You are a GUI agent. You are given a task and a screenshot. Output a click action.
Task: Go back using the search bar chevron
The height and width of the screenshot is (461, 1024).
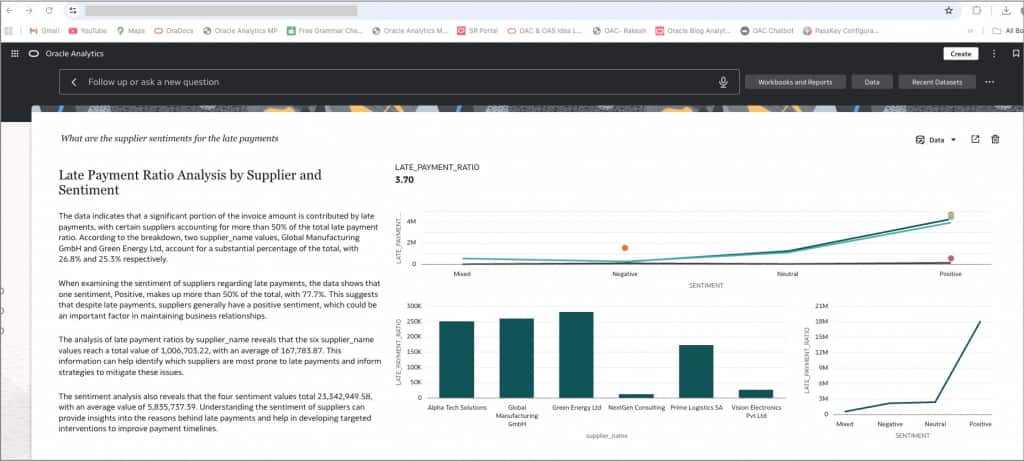point(74,82)
